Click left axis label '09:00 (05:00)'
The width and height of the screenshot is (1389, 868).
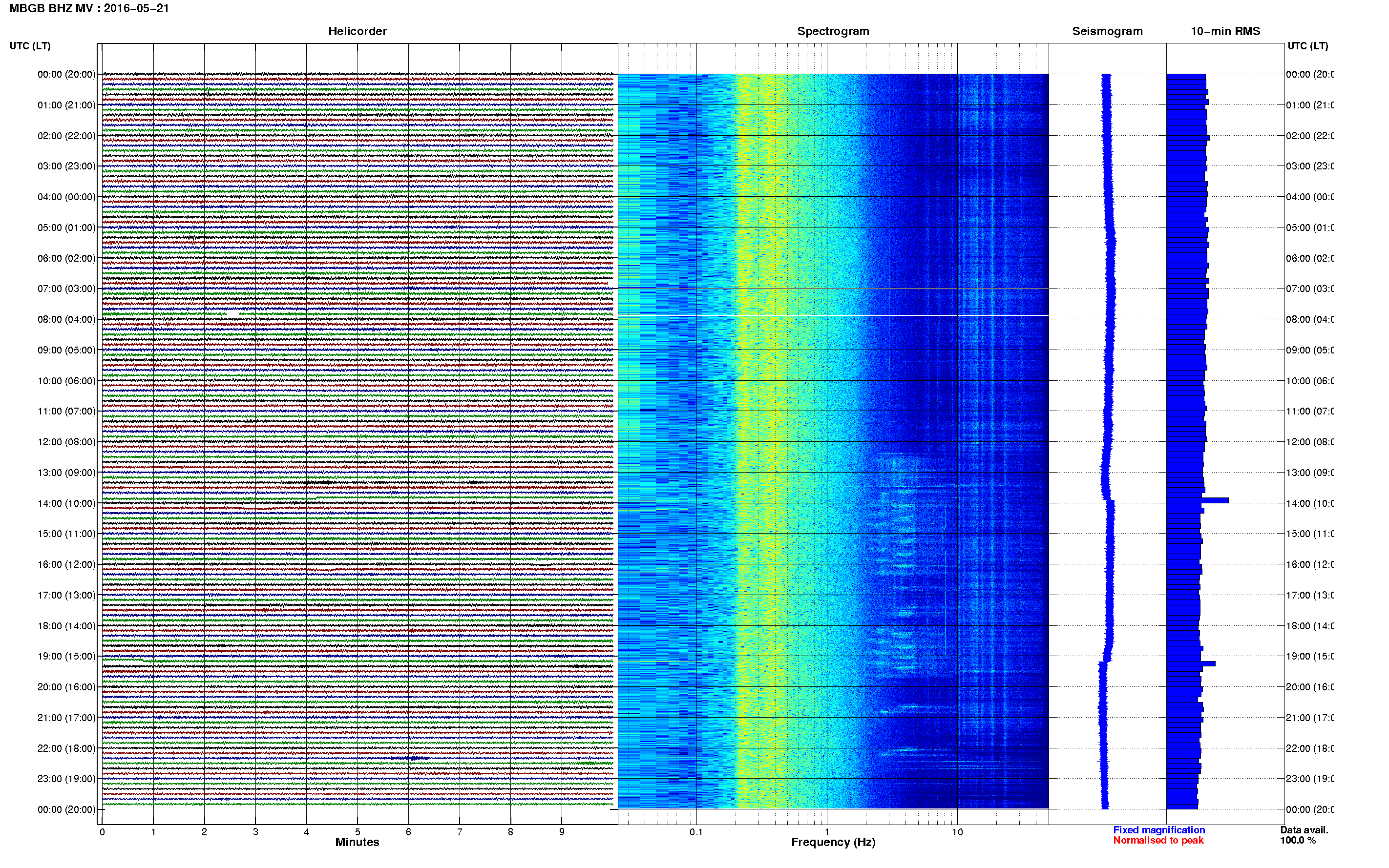66,350
